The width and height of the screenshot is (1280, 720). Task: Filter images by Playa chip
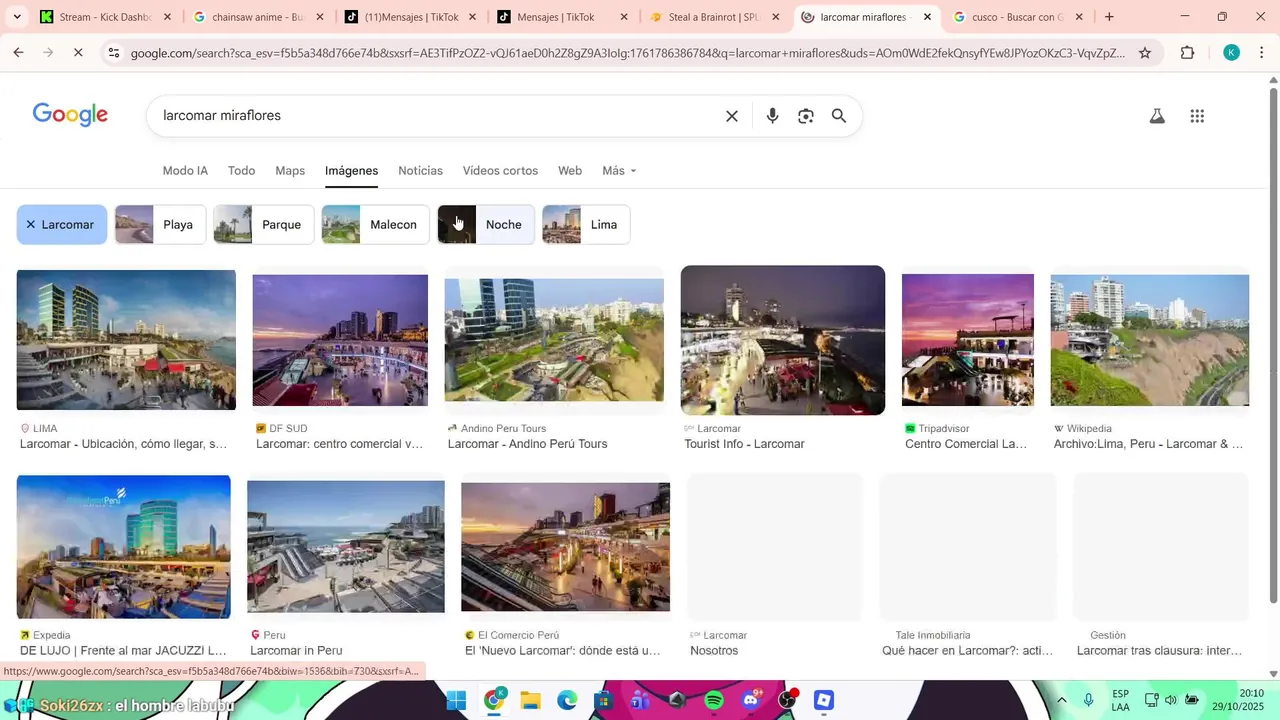click(161, 225)
